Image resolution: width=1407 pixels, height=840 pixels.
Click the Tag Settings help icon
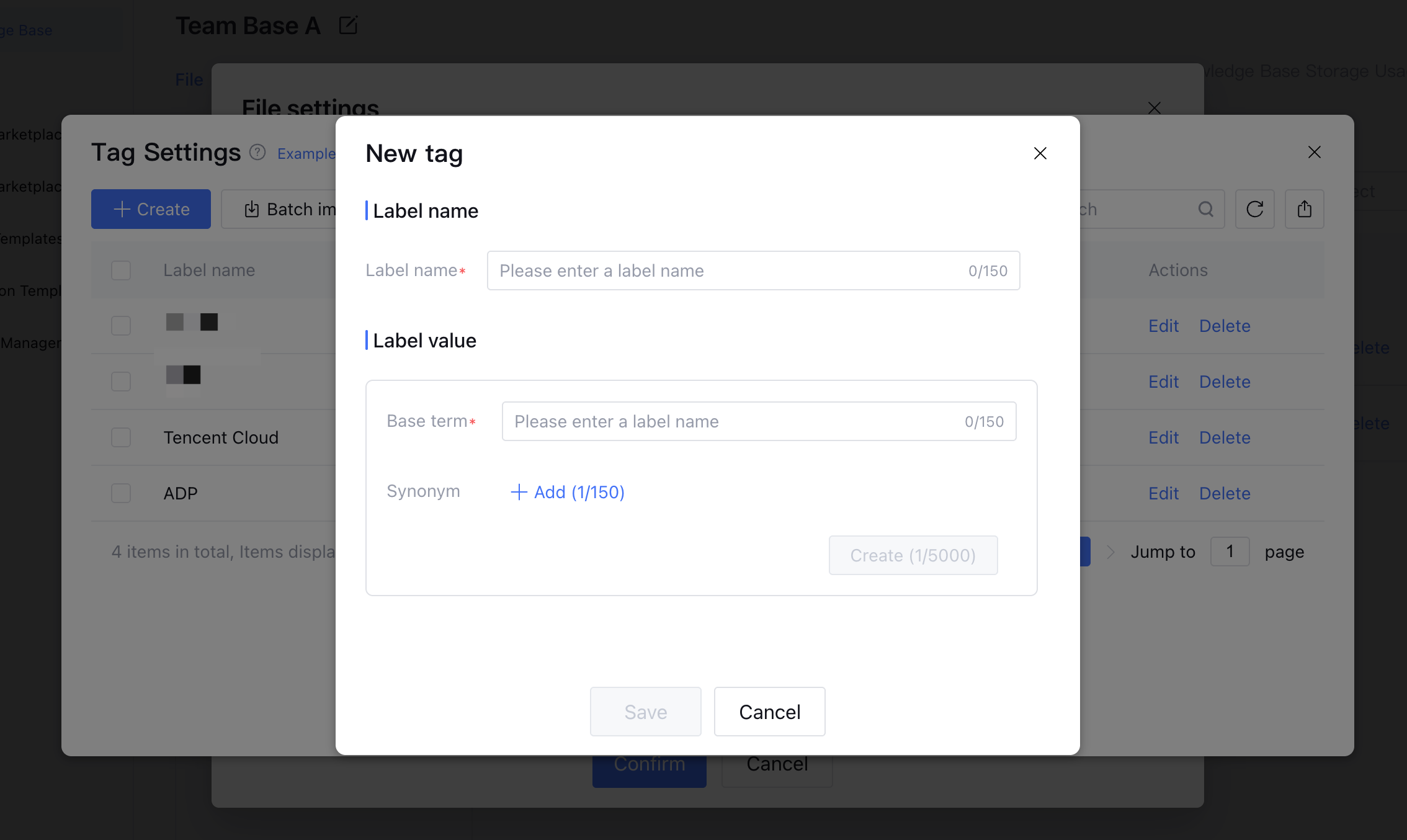257,152
